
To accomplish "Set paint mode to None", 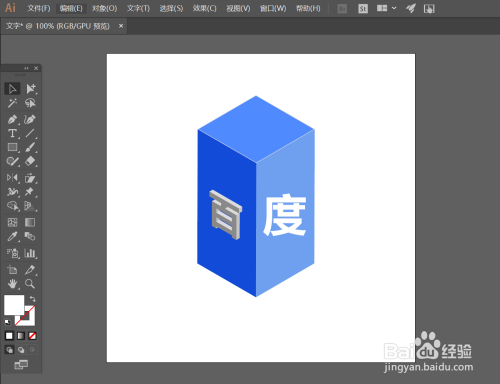I will 32,336.
